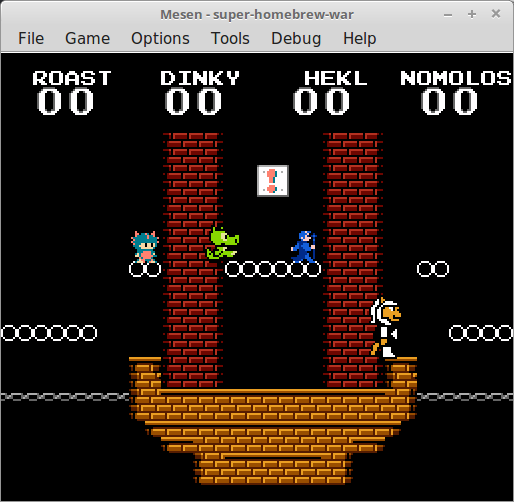Screen dimensions: 514x502
Task: Close the Mesen emulator window
Action: tap(496, 14)
